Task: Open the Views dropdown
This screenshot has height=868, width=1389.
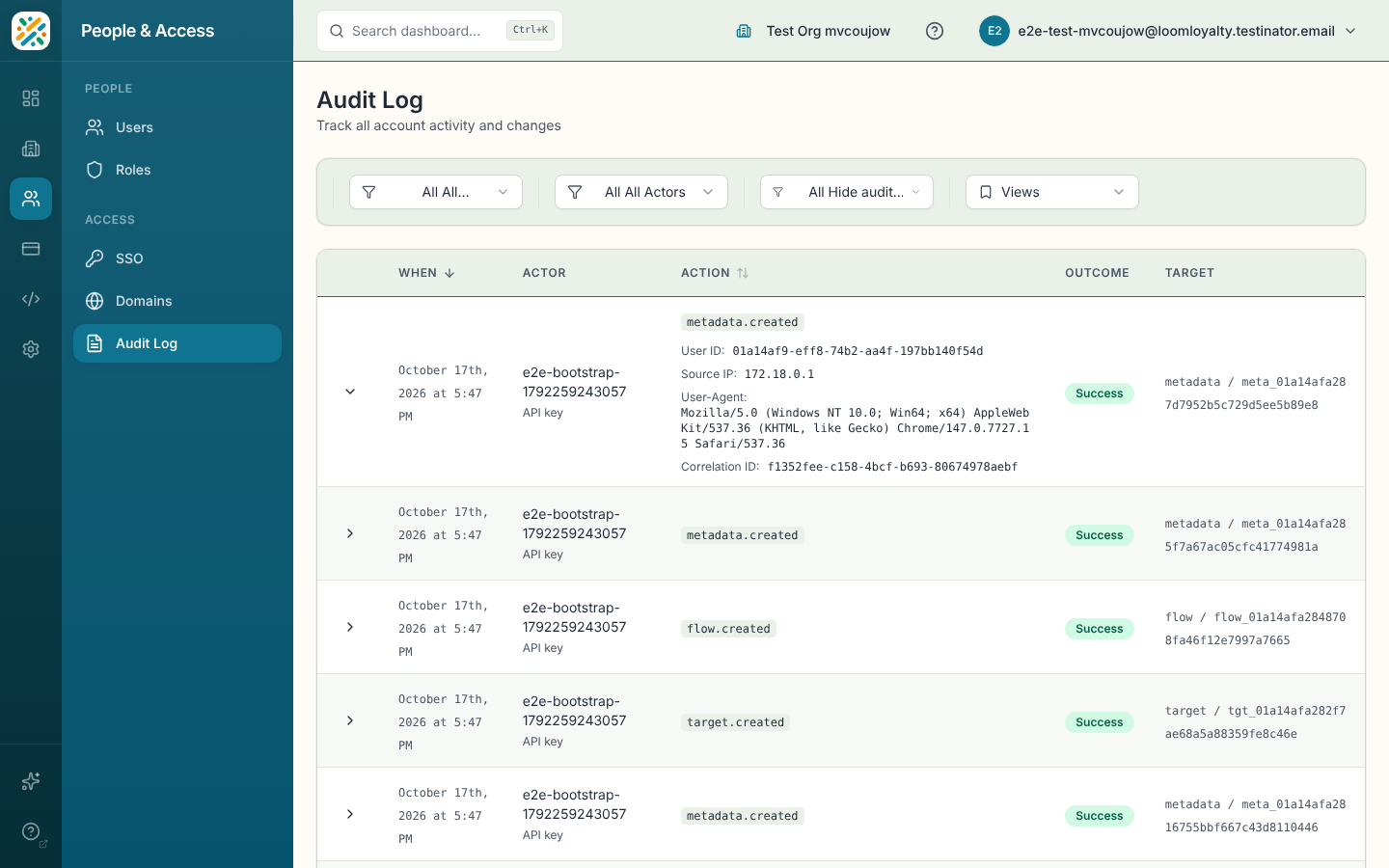Action: coord(1052,192)
